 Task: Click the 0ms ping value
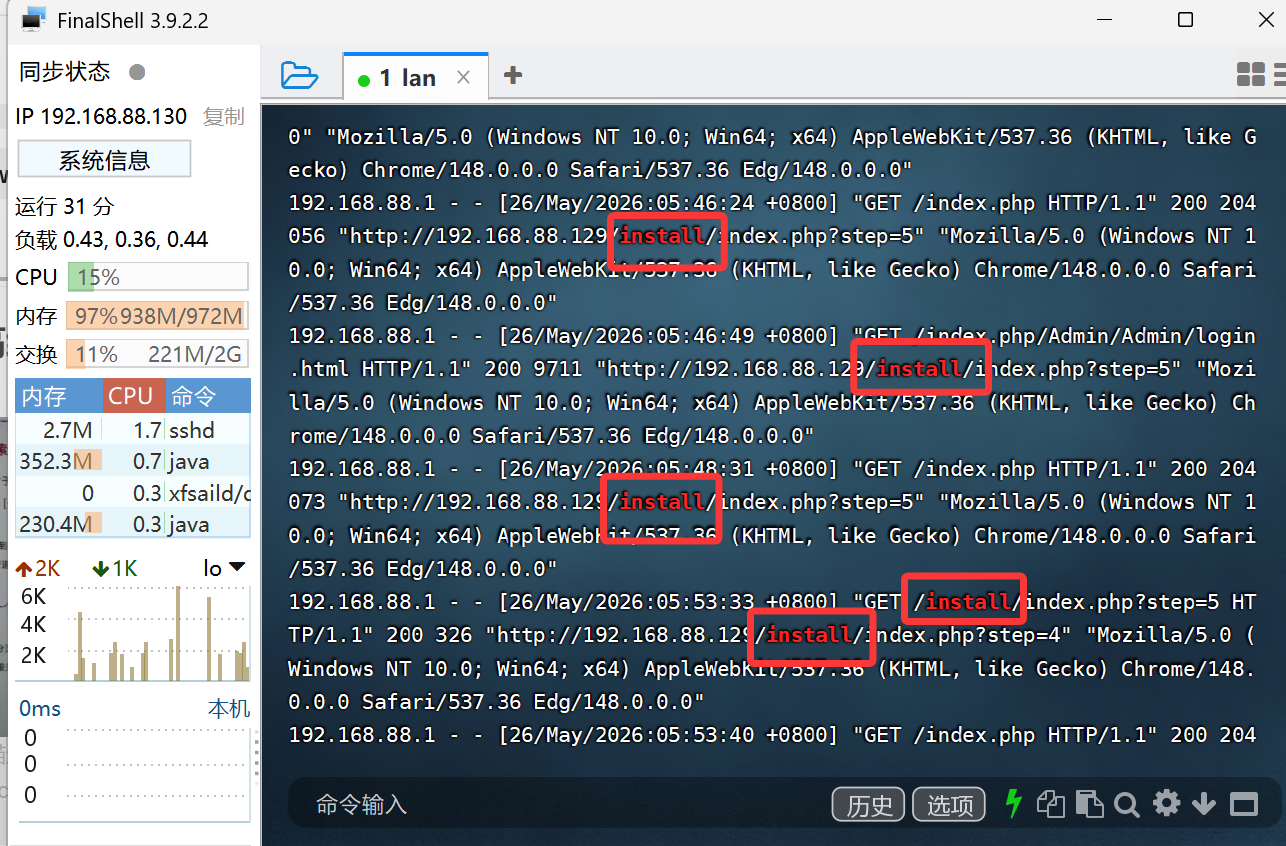40,709
